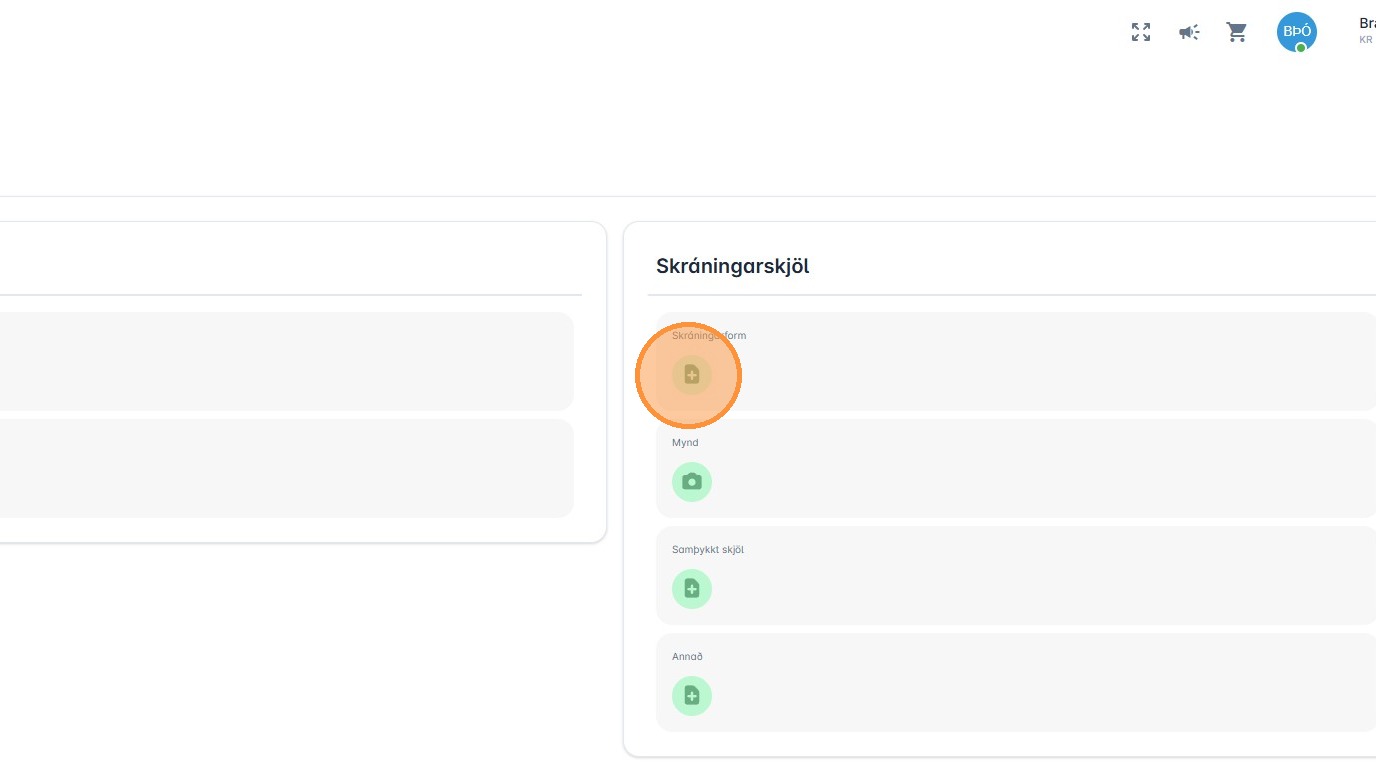Click the BÞÓ user avatar
1376x769 pixels.
click(1296, 31)
